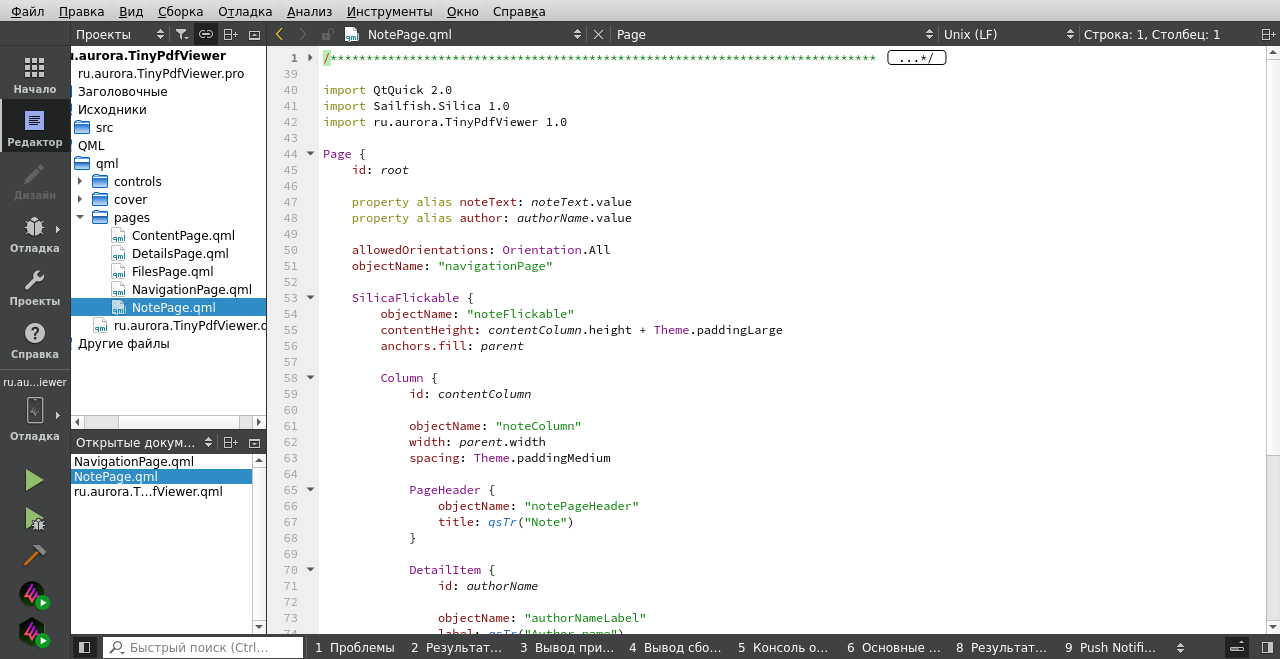
Task: Build the project using the hammer icon
Action: coord(35,555)
